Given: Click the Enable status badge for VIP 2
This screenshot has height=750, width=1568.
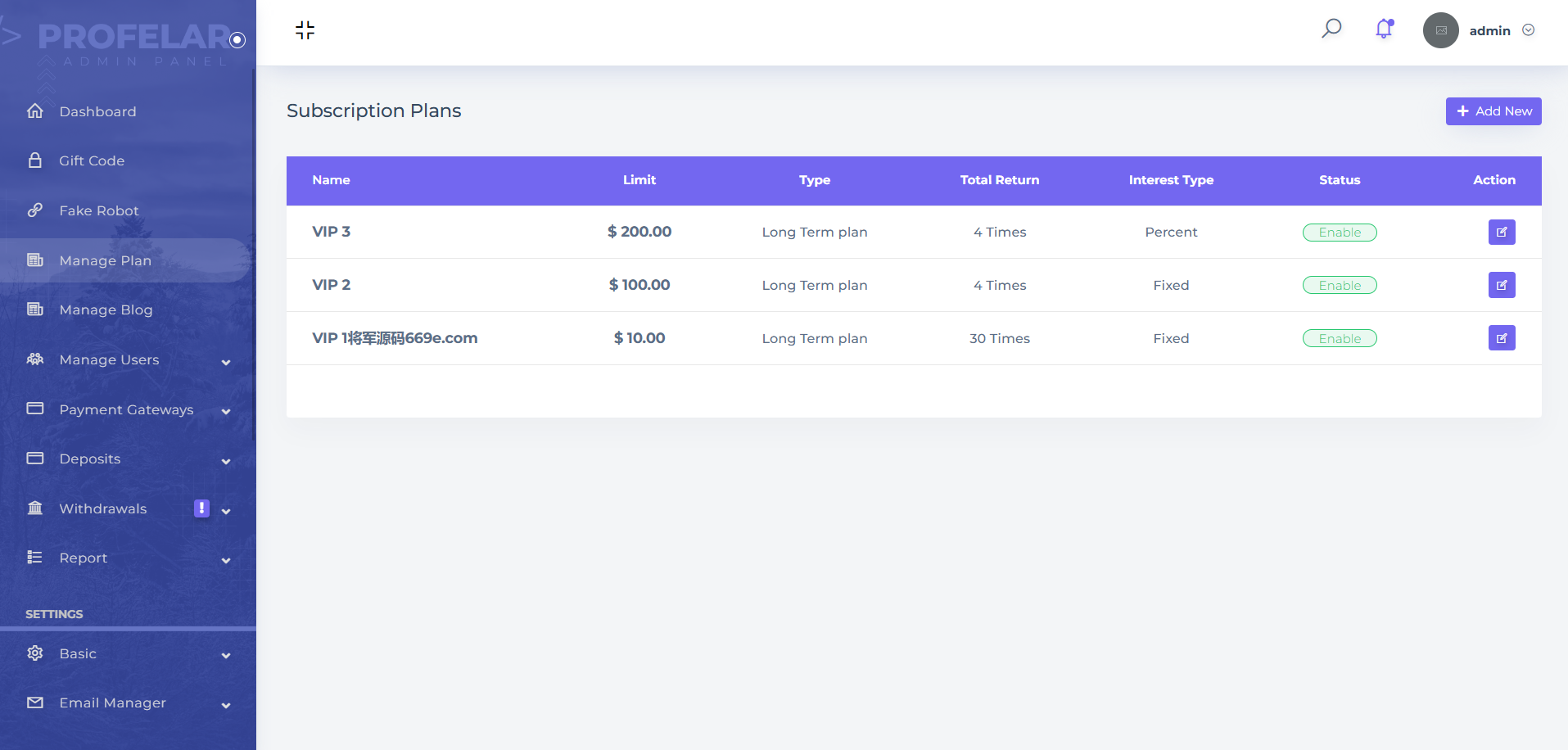Looking at the screenshot, I should pyautogui.click(x=1339, y=286).
